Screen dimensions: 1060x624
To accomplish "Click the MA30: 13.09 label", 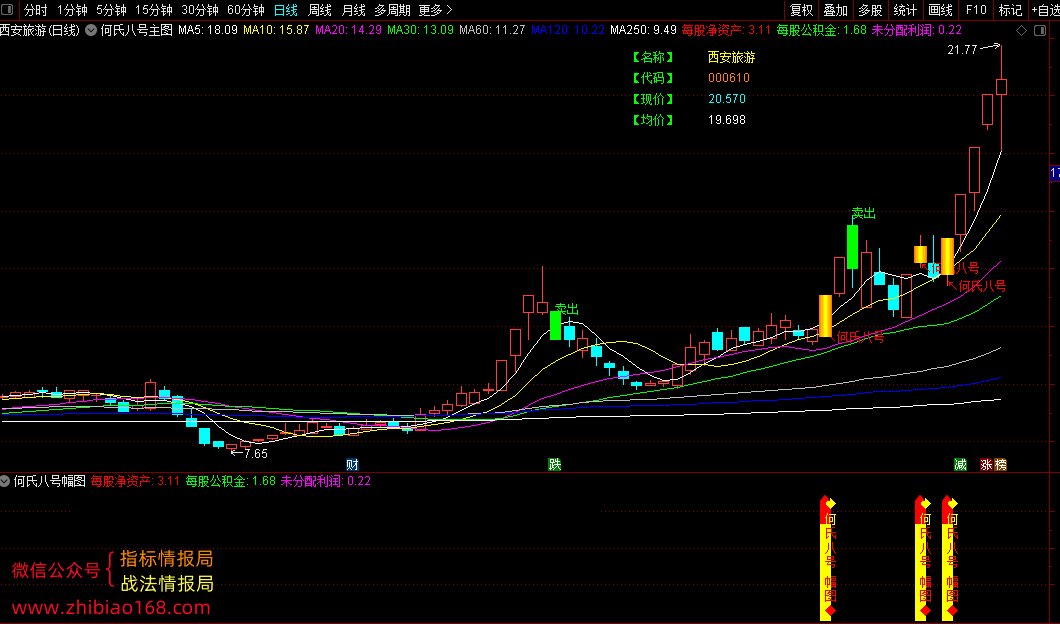I will pos(420,30).
